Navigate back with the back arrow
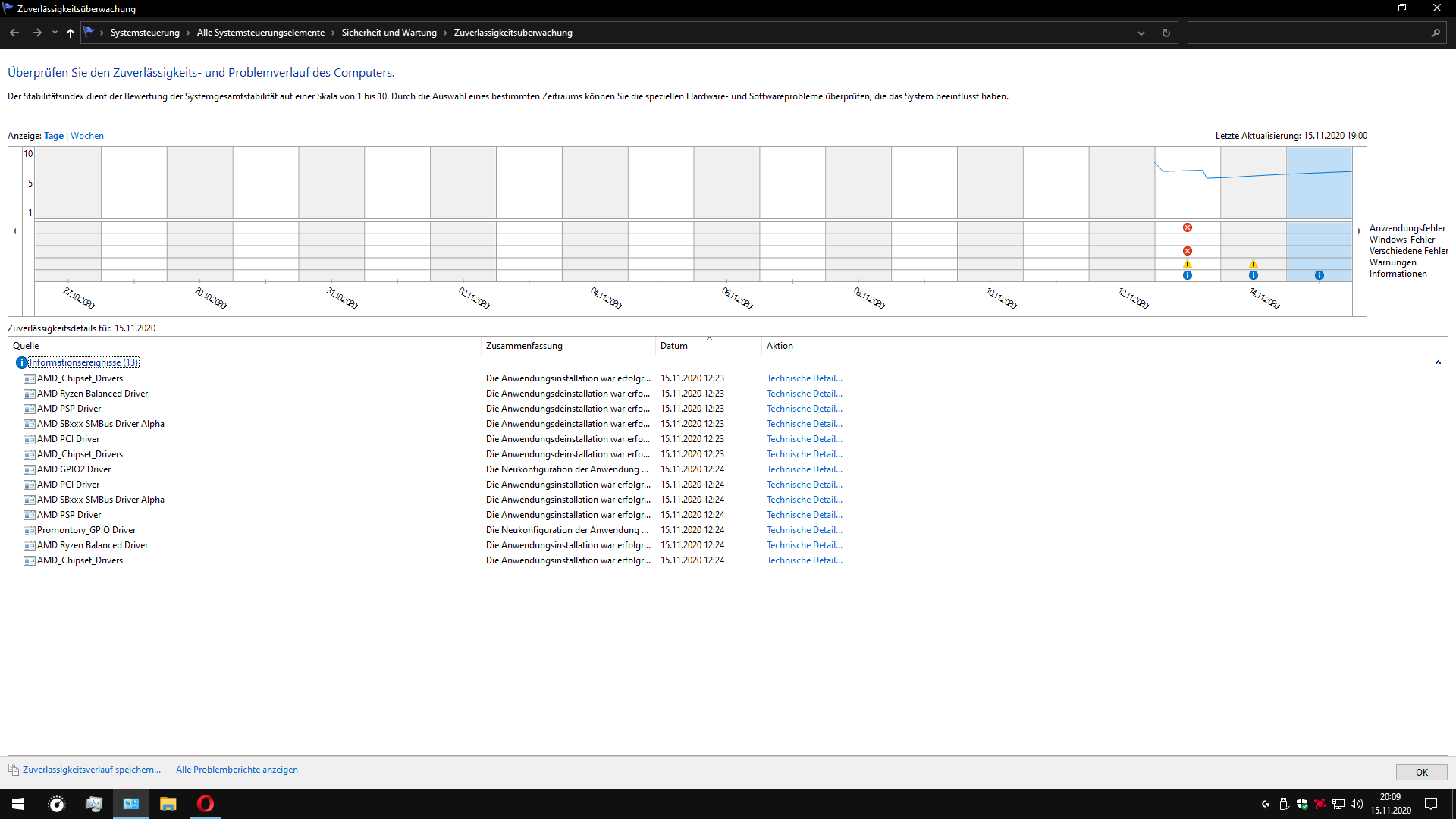Viewport: 1456px width, 819px height. click(x=14, y=33)
